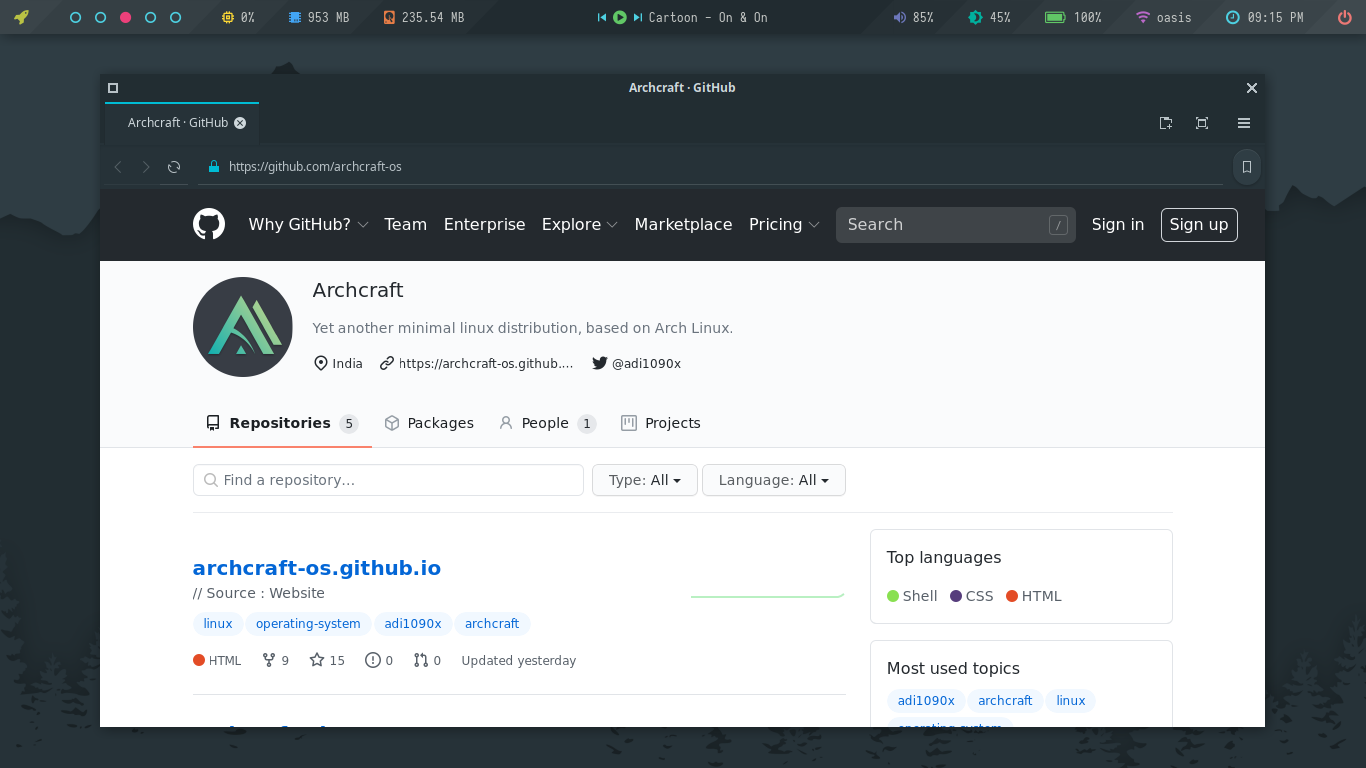Screen dimensions: 1366x768
Task: Switch to the pink active workspace dot
Action: click(125, 17)
